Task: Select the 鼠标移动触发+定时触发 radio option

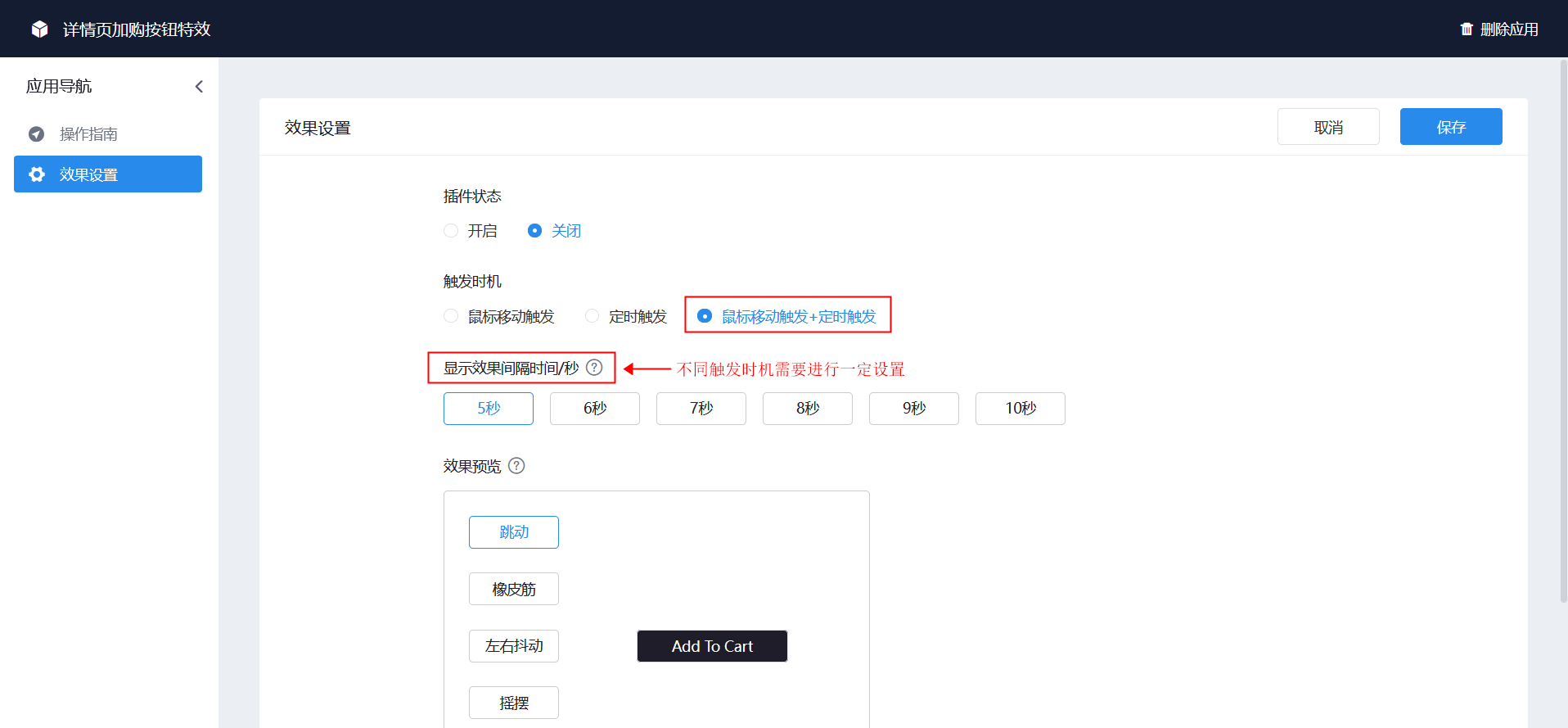Action: tap(705, 316)
